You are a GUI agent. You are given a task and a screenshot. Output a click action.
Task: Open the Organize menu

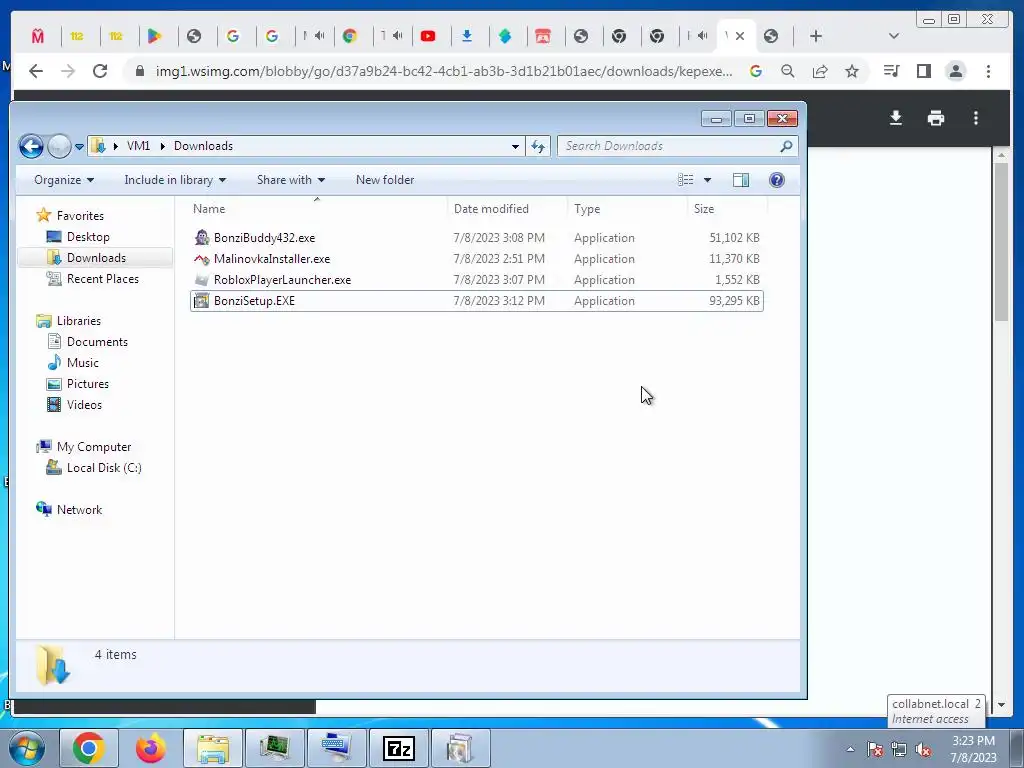click(x=64, y=180)
